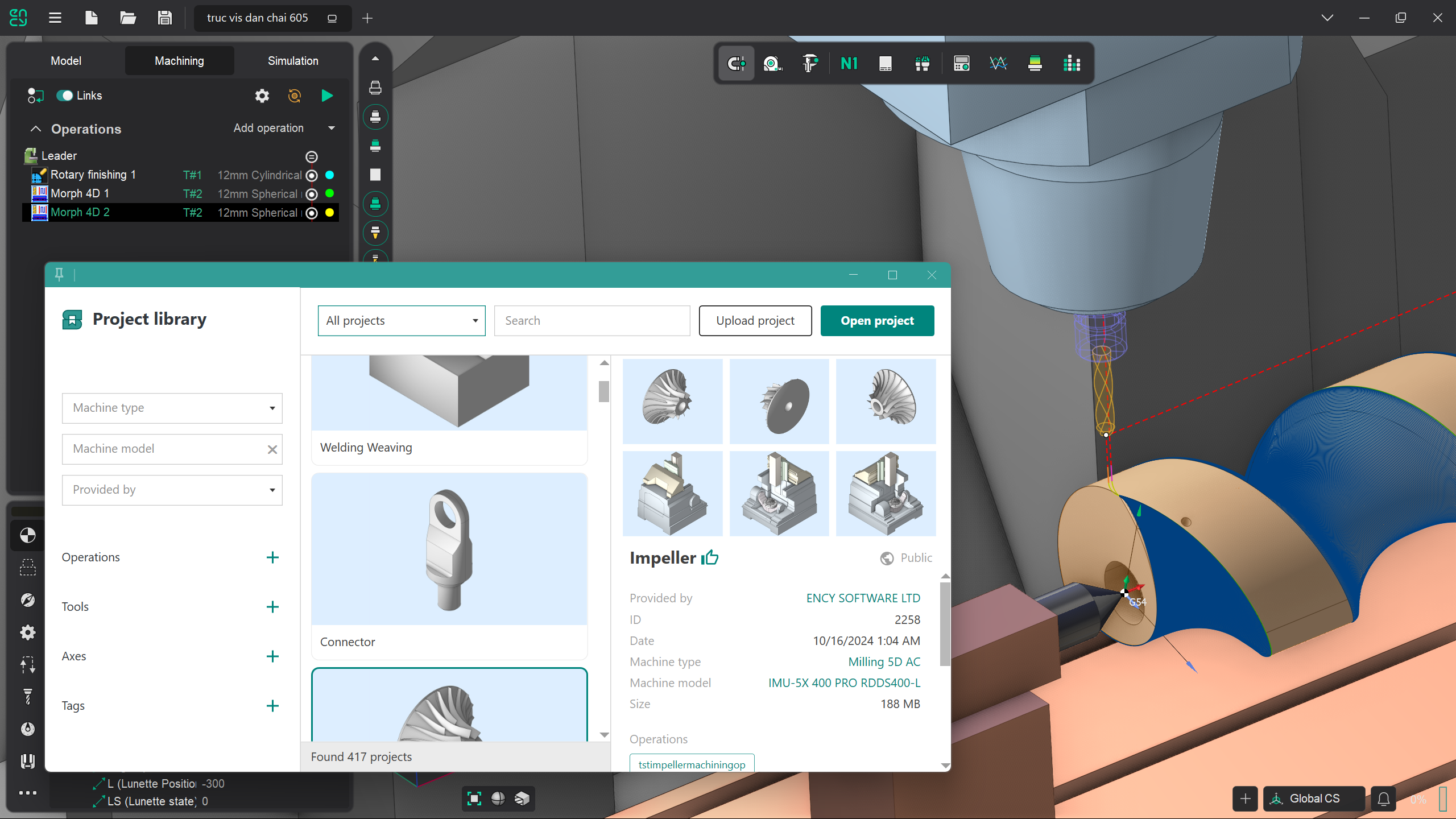Open the hamburger main menu

(x=55, y=18)
